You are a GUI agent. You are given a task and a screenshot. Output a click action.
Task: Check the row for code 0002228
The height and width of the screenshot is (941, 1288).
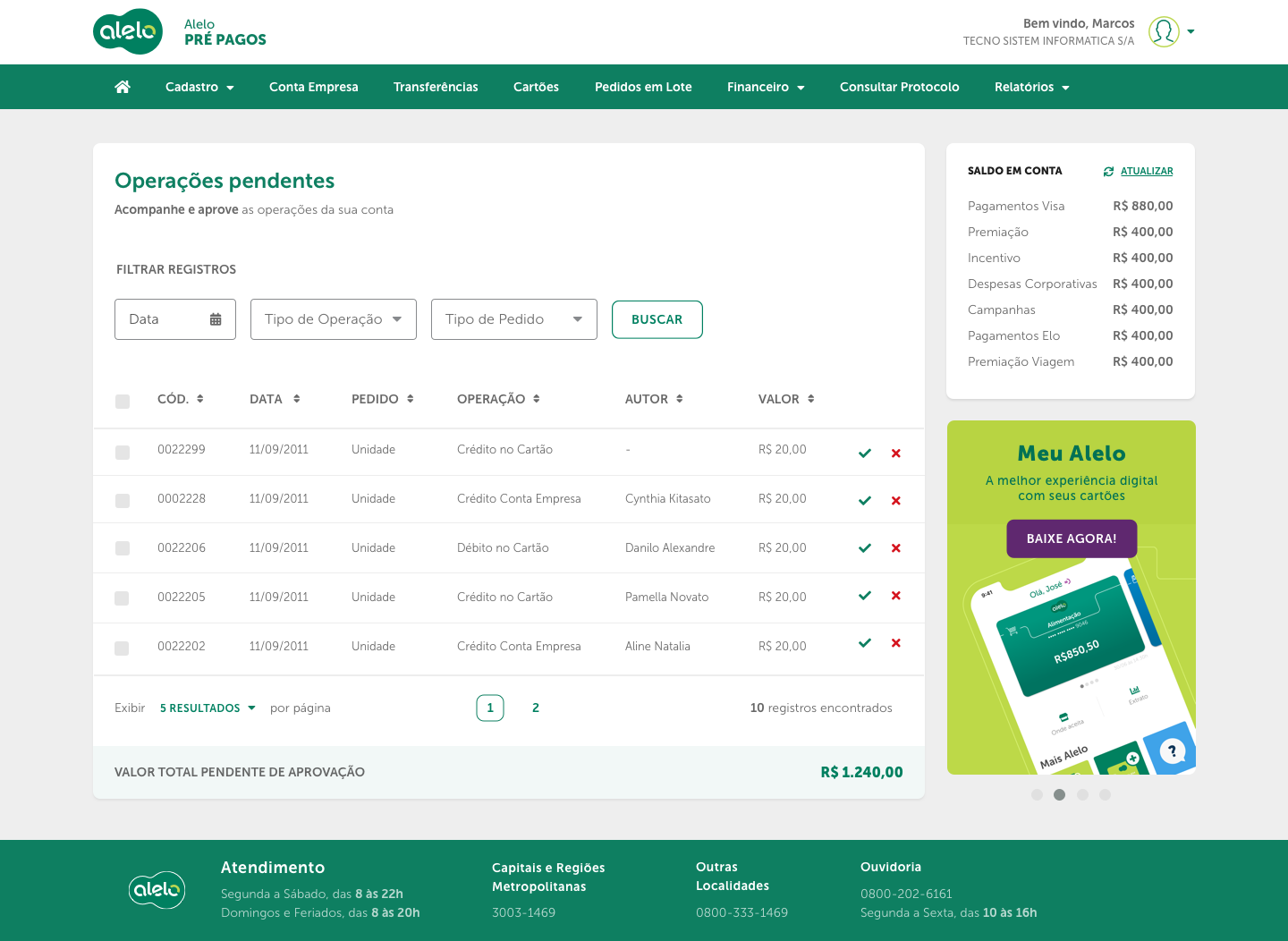(123, 501)
